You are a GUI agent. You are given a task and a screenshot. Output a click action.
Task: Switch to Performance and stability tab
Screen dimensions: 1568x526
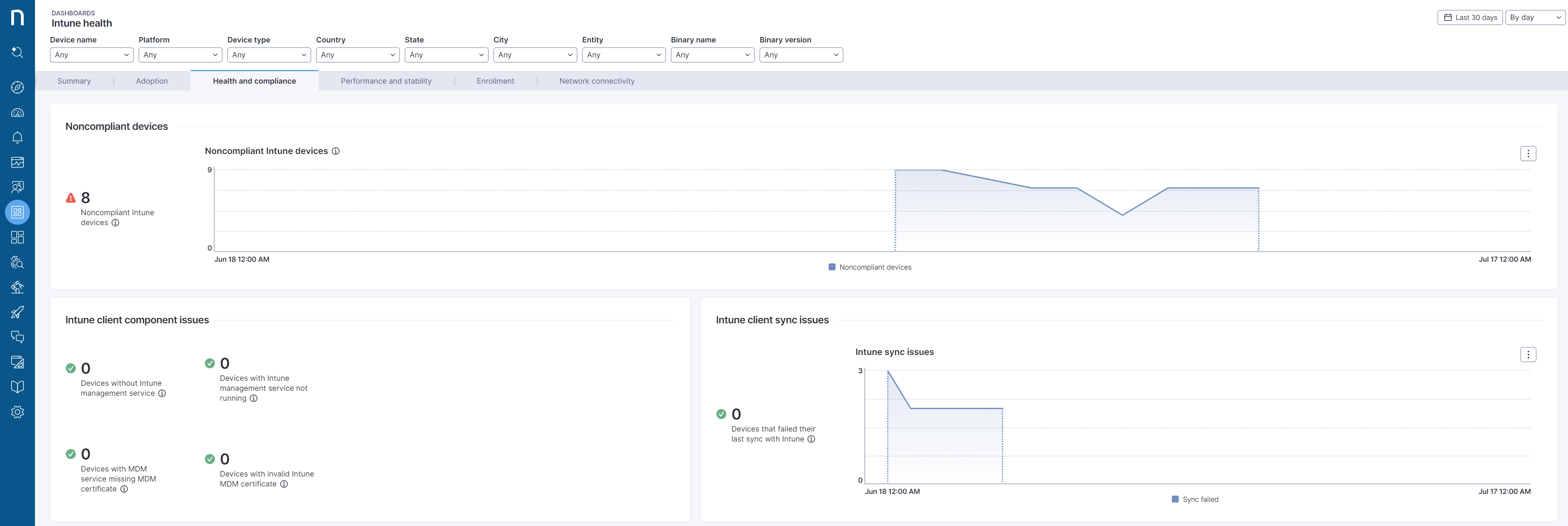[386, 82]
